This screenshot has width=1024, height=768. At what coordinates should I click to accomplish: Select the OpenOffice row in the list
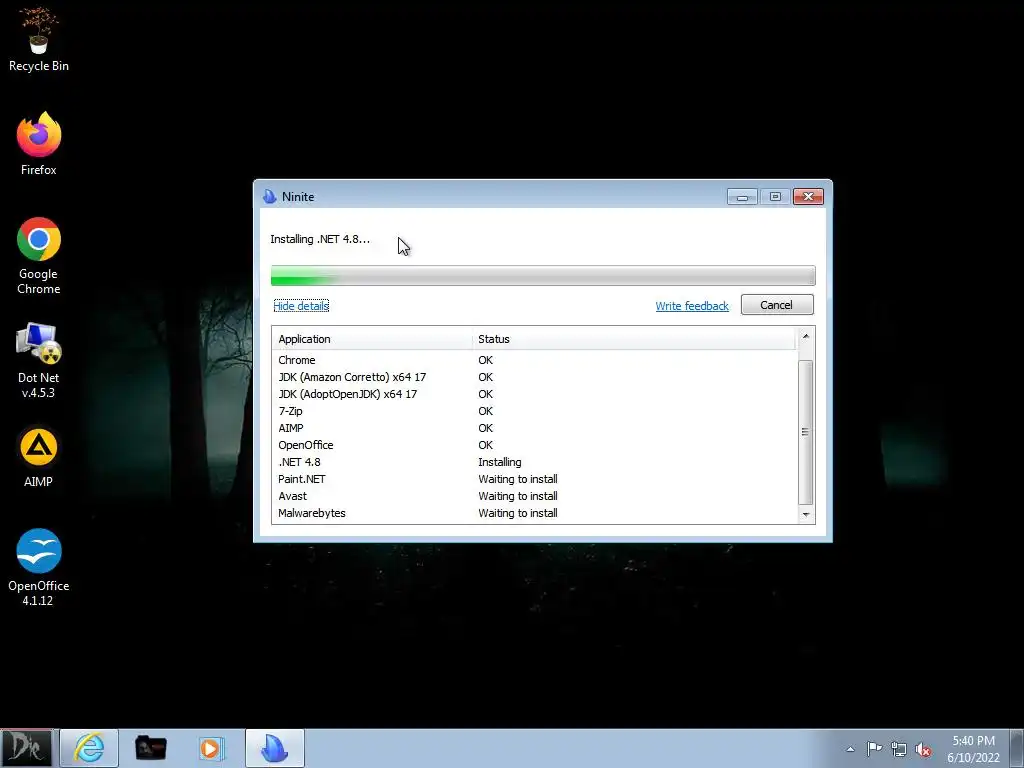[535, 445]
